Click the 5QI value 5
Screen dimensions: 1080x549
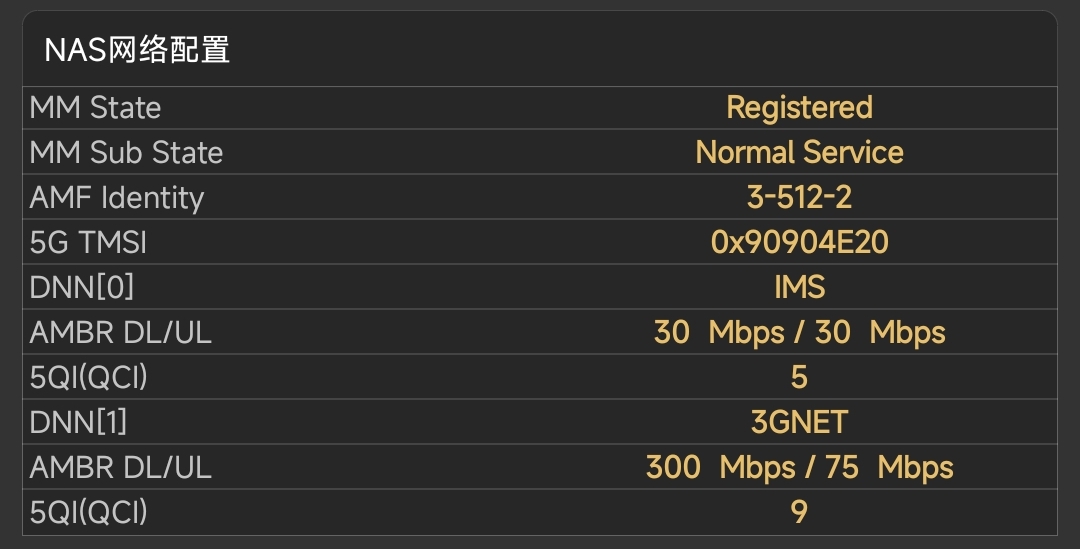[x=799, y=378]
